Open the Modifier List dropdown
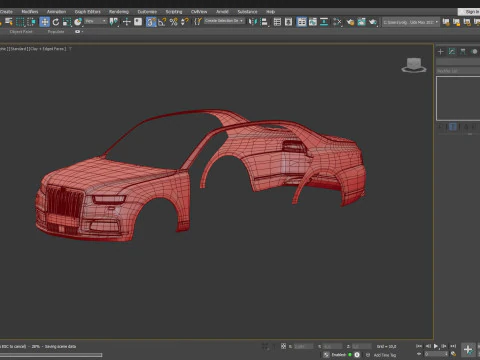This screenshot has height=360, width=480. pyautogui.click(x=458, y=71)
